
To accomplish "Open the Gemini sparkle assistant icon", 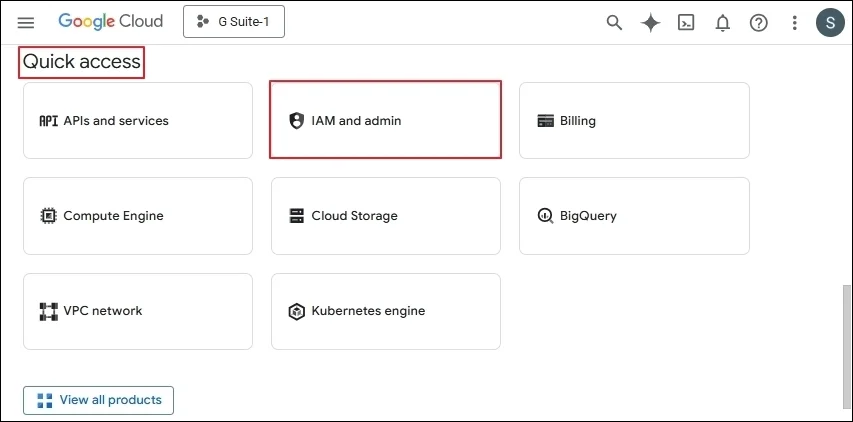I will coord(651,22).
